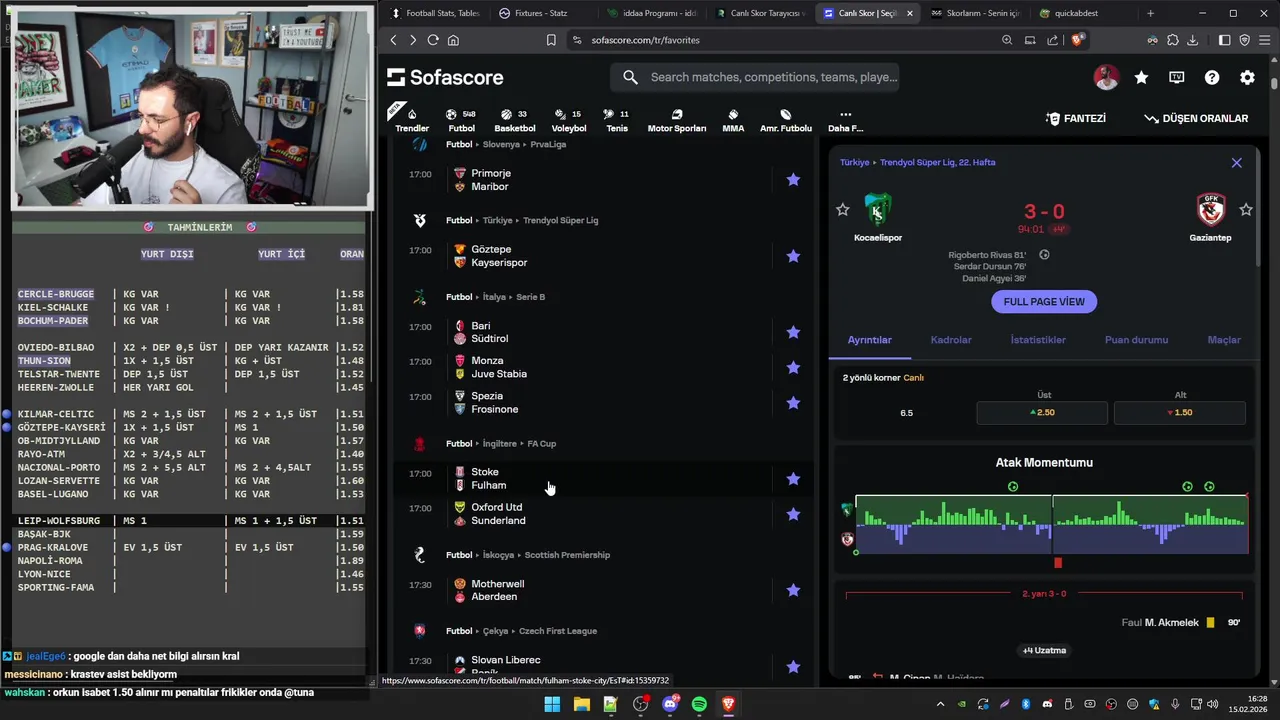Screen dimensions: 1280x720
Task: Open the browser hamburger menu
Action: point(1264,40)
